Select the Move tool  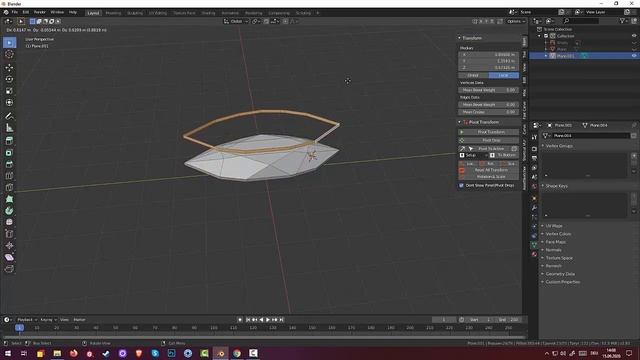pos(9,67)
